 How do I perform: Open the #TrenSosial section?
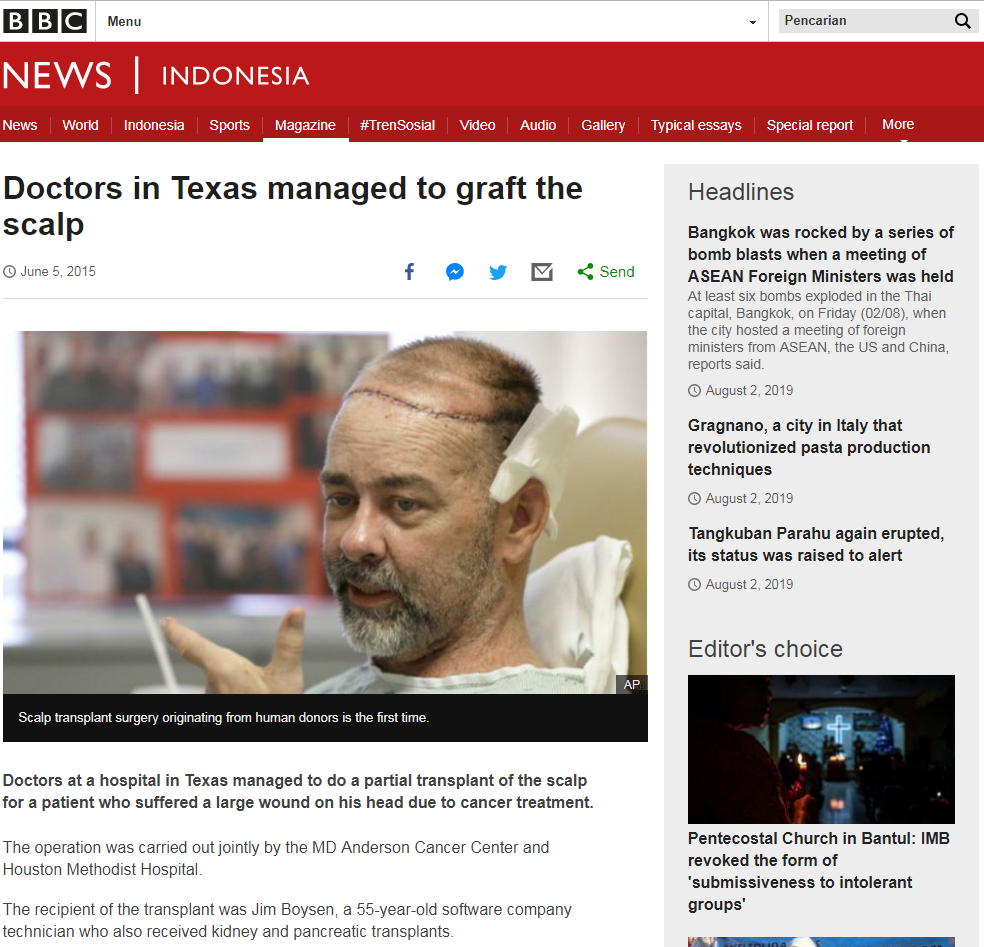(x=397, y=125)
